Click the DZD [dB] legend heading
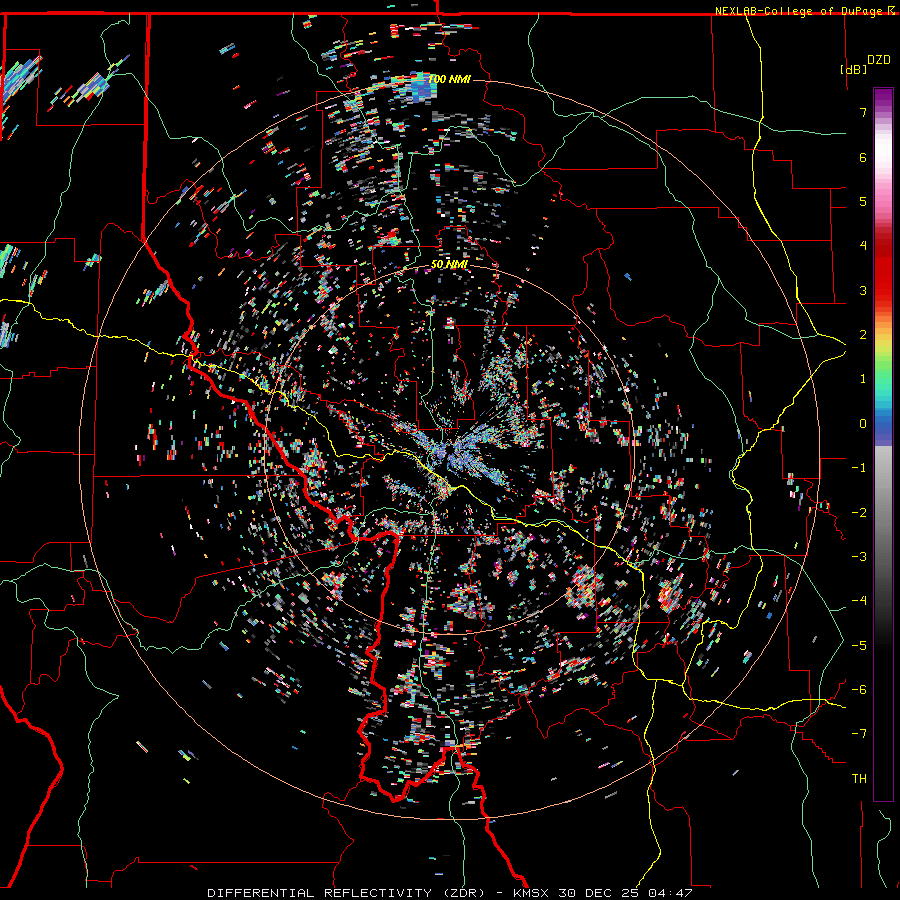This screenshot has height=900, width=900. point(865,64)
